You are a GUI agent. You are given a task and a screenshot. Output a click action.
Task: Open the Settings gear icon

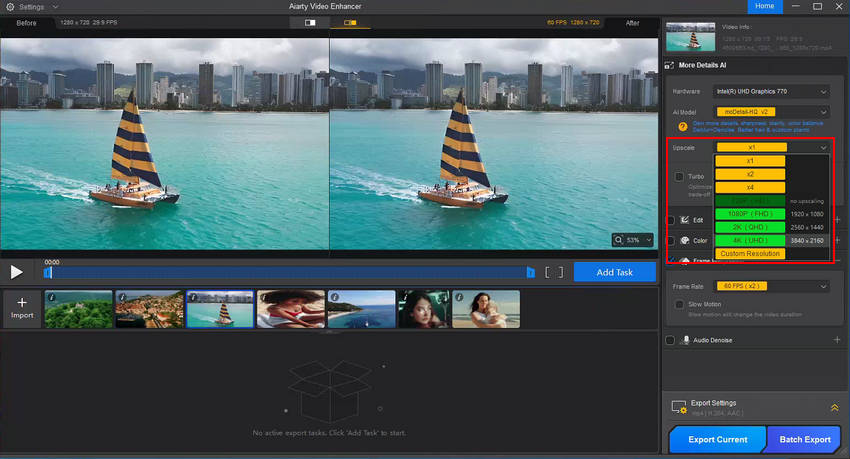(x=10, y=7)
